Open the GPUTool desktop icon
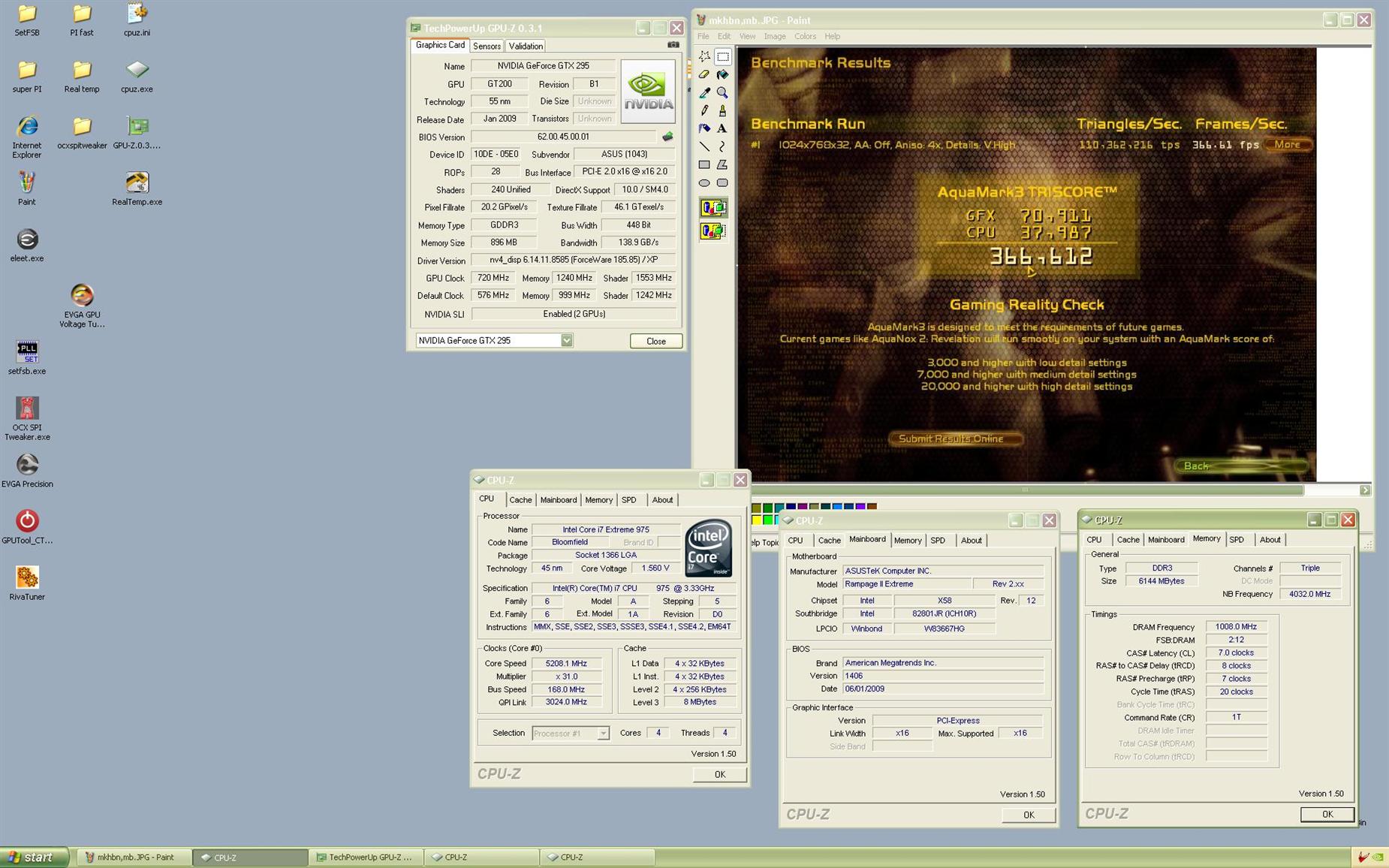 [x=27, y=527]
